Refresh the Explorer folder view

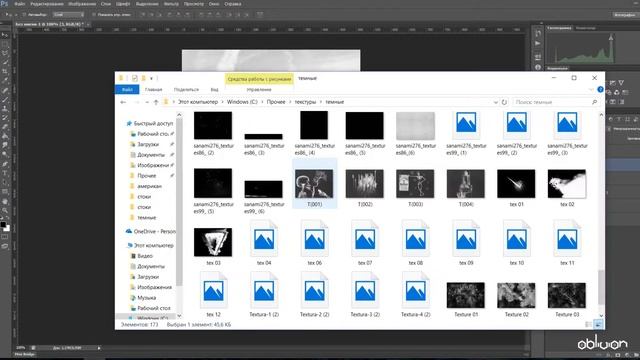(x=504, y=102)
